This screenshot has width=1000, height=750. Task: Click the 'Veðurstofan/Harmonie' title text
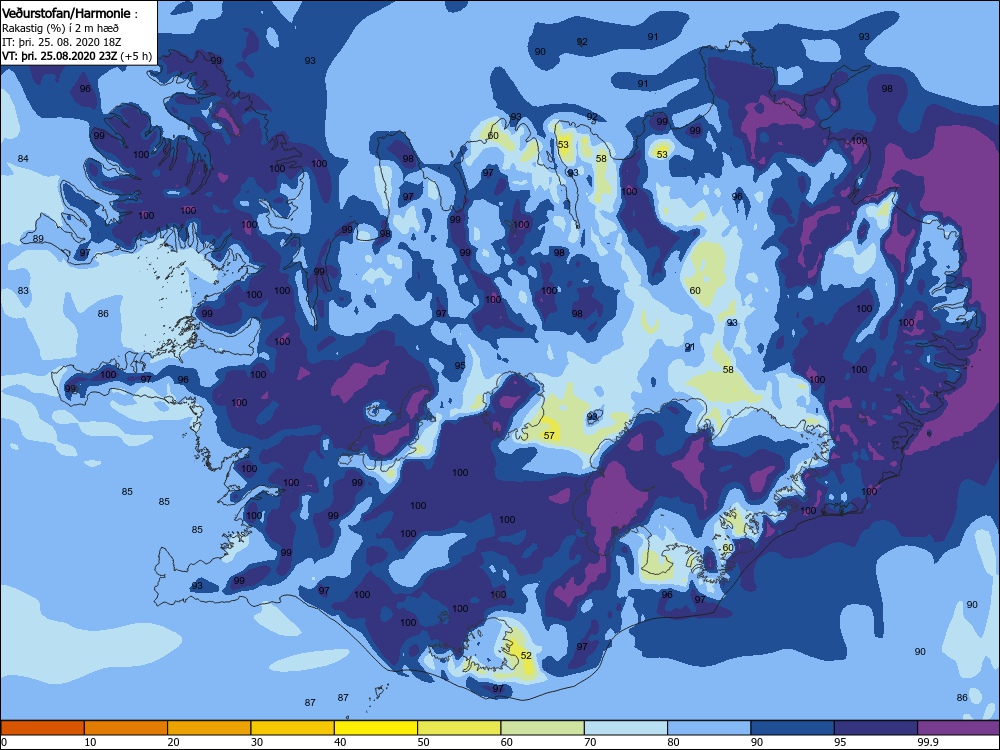click(x=66, y=13)
